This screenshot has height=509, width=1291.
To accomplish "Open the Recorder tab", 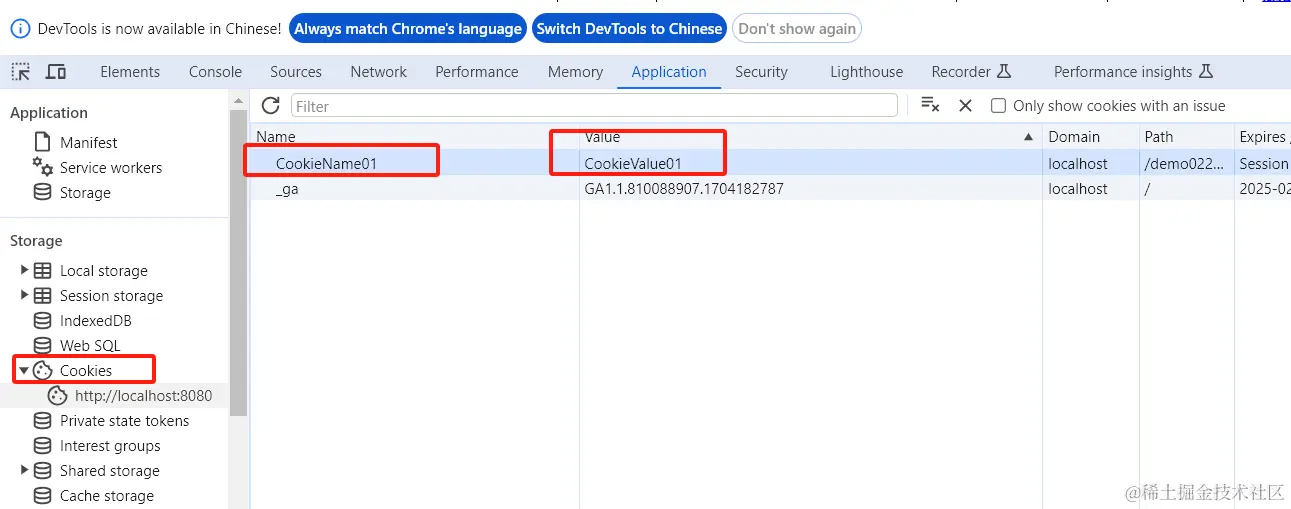I will [971, 72].
